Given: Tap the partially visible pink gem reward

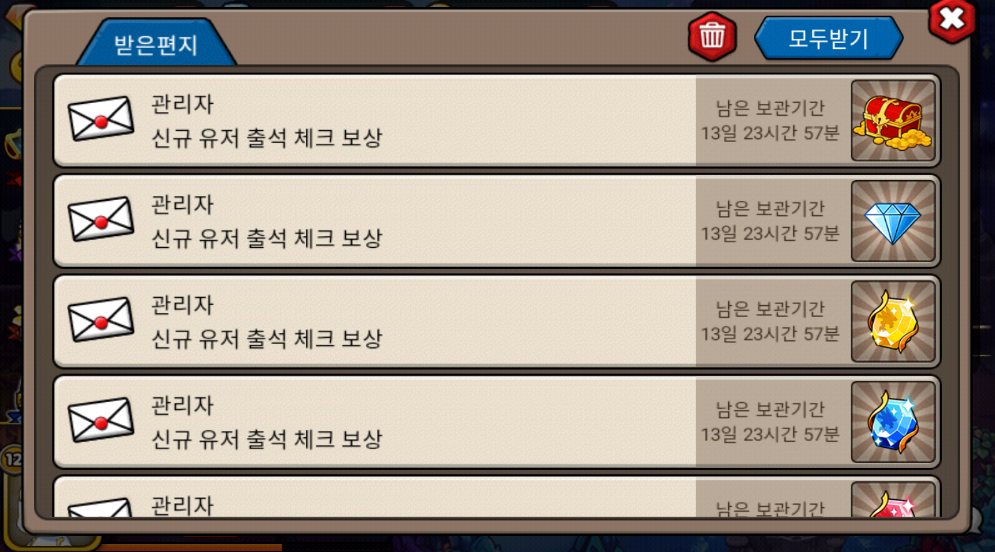Looking at the screenshot, I should [893, 500].
